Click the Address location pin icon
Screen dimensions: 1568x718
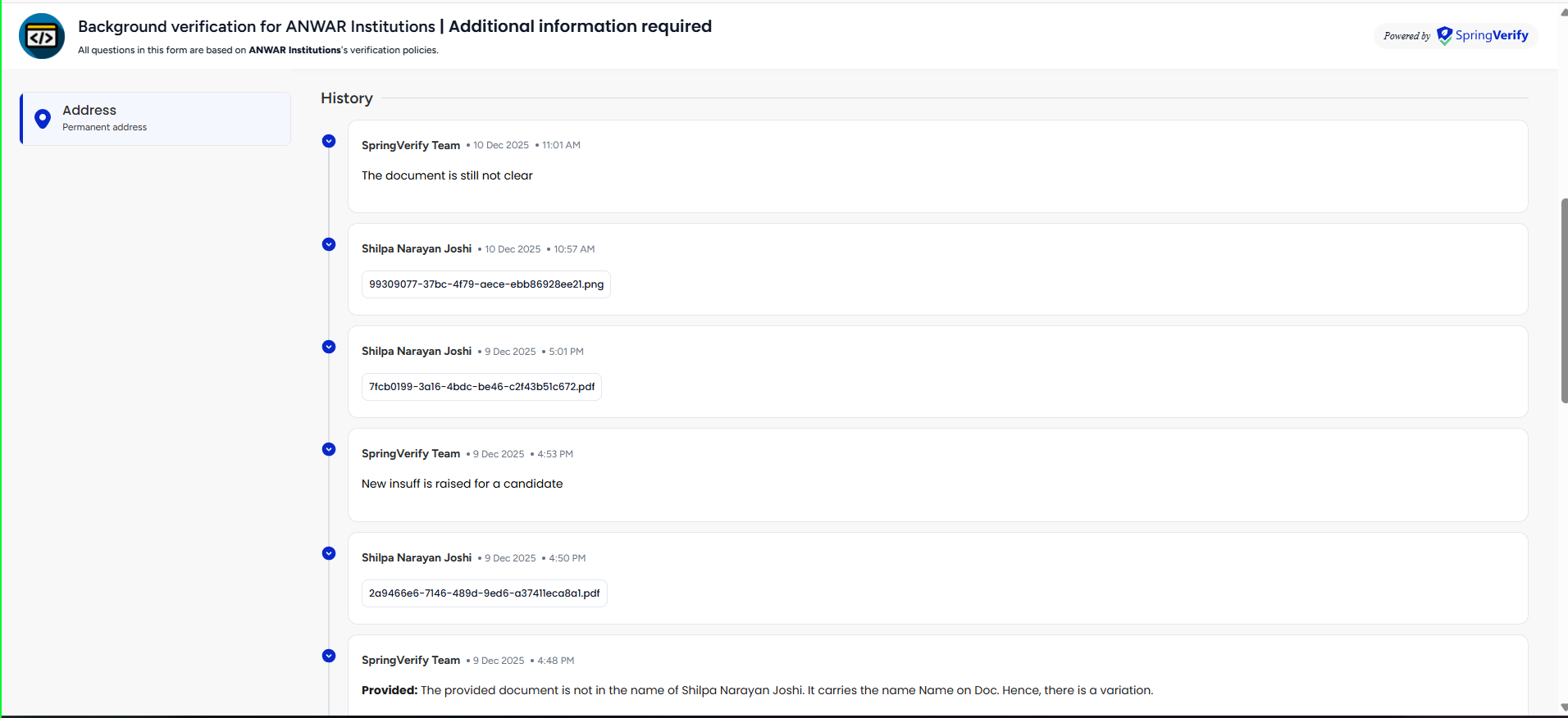point(43,119)
